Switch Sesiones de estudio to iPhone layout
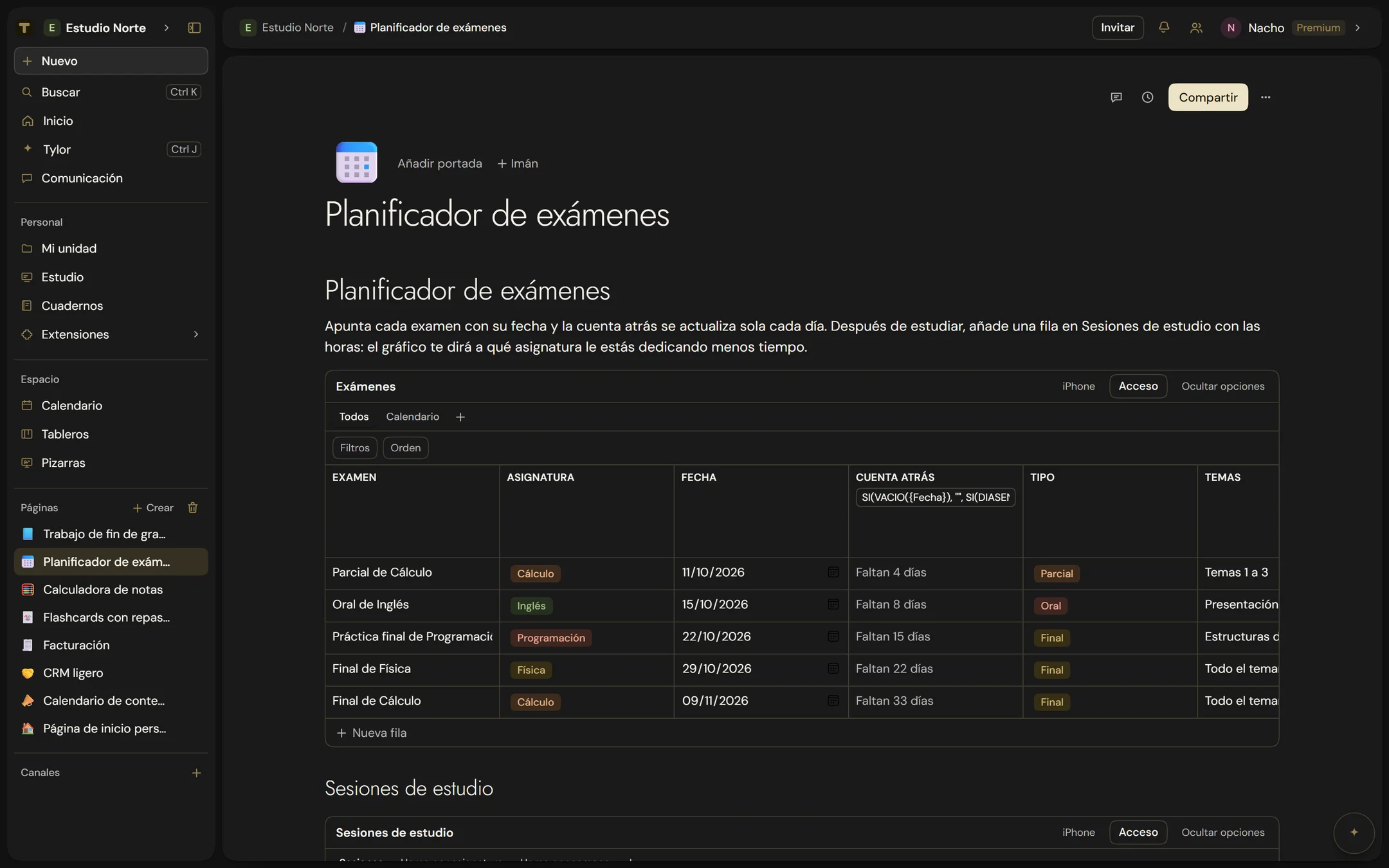Image resolution: width=1389 pixels, height=868 pixels. tap(1078, 833)
